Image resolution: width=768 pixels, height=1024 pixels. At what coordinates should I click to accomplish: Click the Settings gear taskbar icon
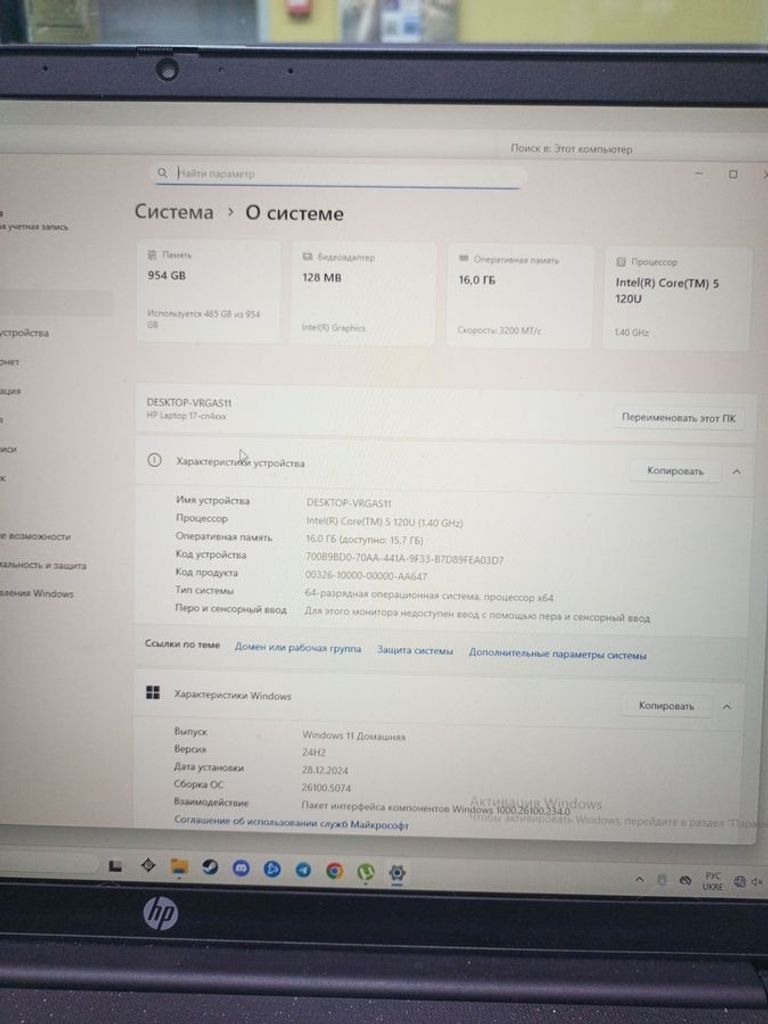point(397,872)
